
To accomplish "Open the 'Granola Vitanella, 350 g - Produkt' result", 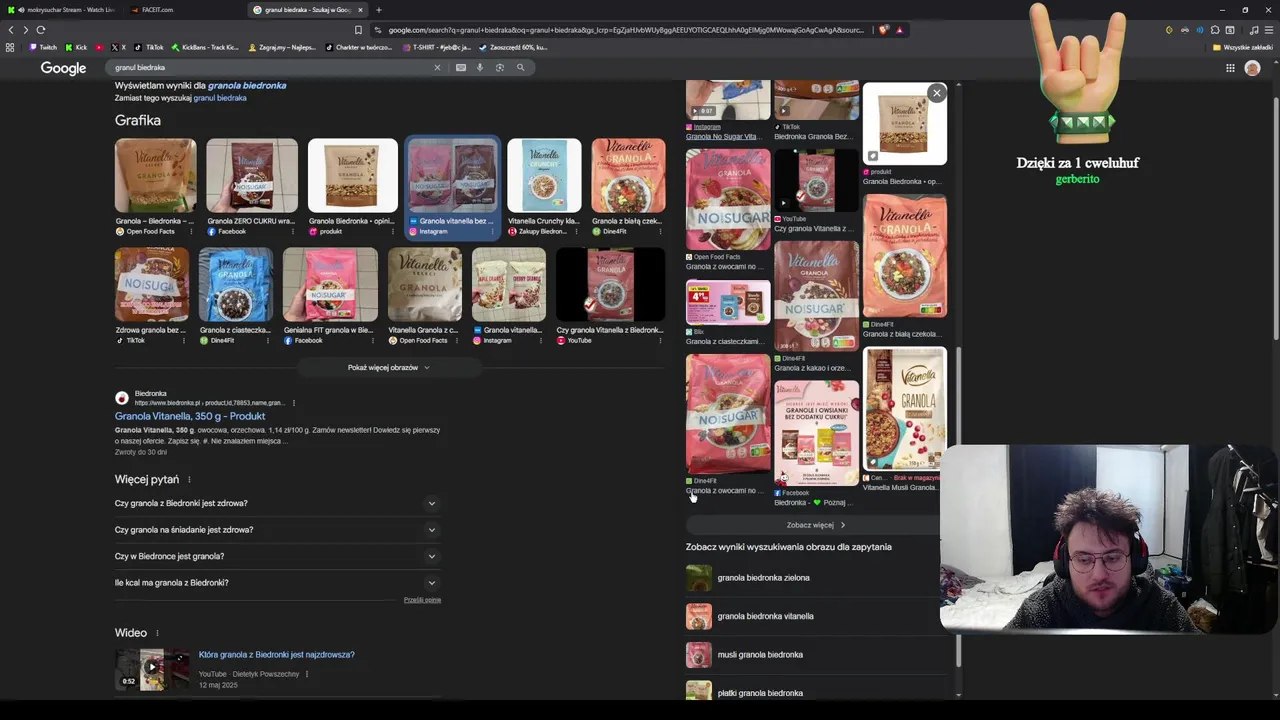I will [190, 416].
